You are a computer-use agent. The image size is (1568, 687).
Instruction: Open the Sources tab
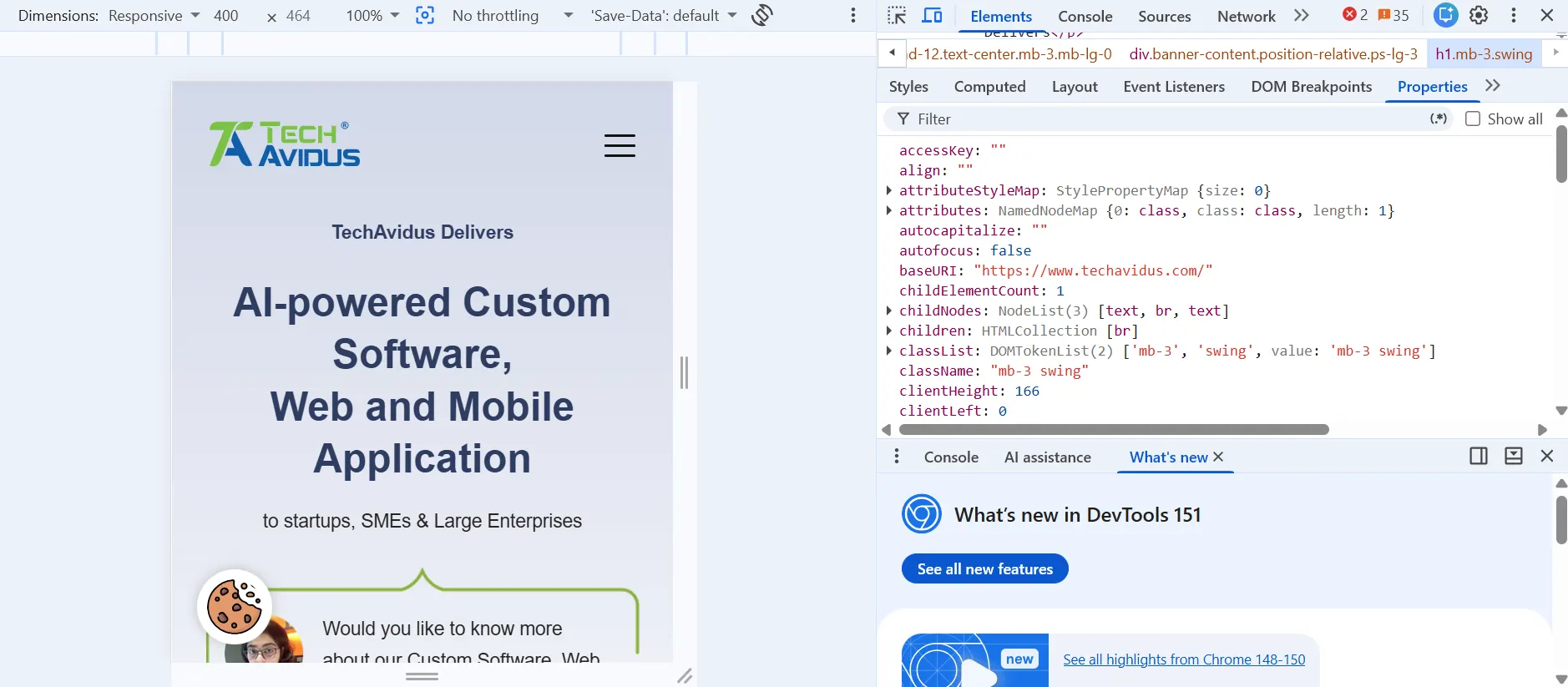(x=1164, y=16)
